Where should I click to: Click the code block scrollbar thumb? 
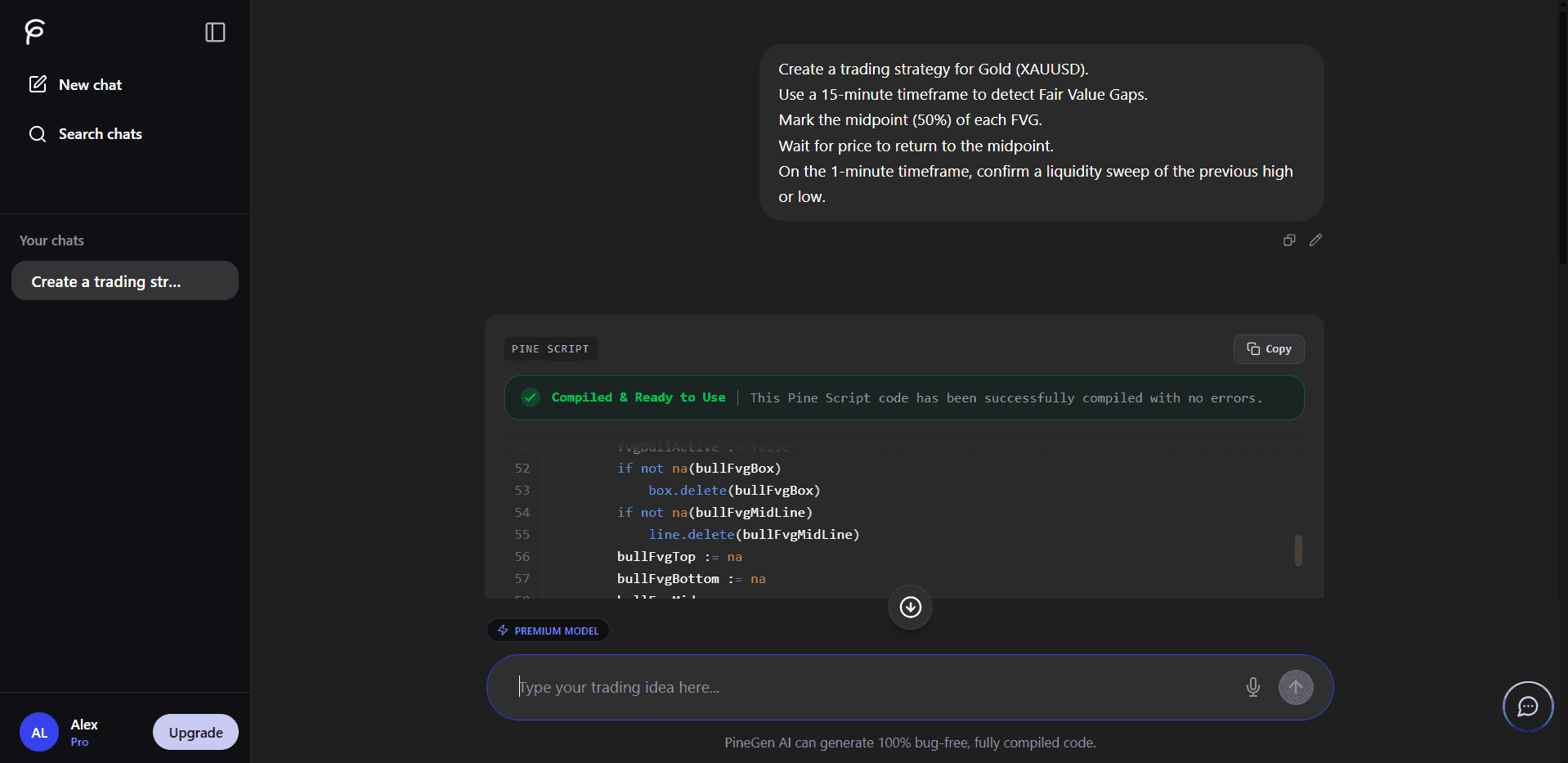[x=1298, y=550]
